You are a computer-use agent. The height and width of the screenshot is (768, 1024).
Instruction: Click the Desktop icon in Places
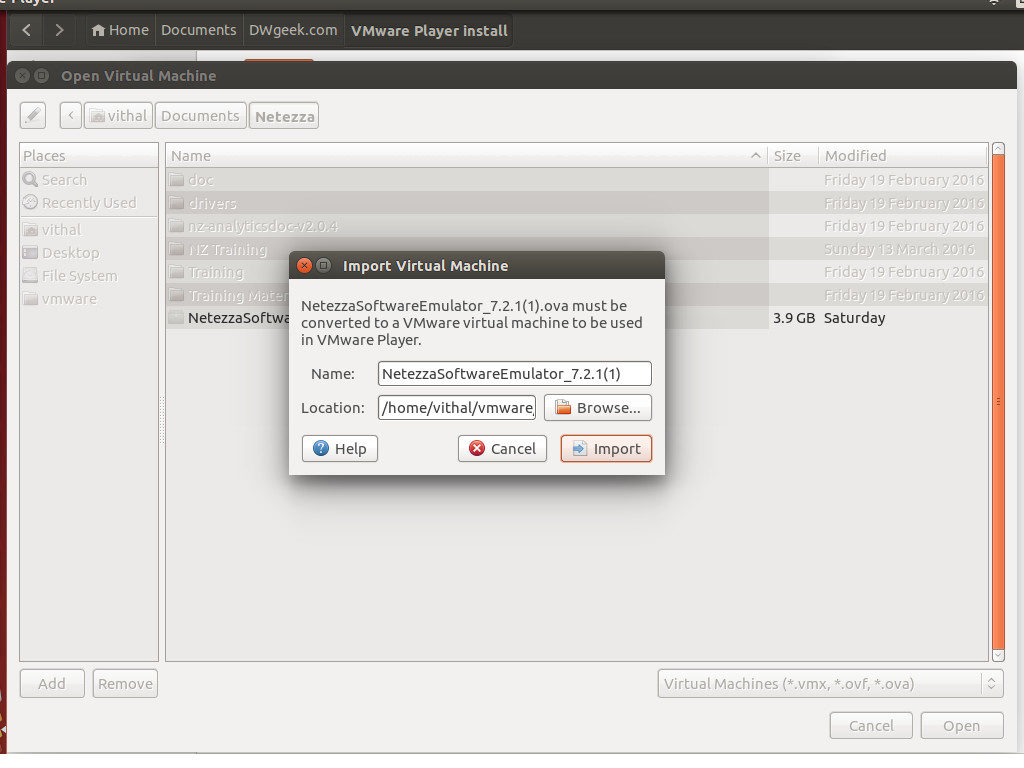point(30,253)
